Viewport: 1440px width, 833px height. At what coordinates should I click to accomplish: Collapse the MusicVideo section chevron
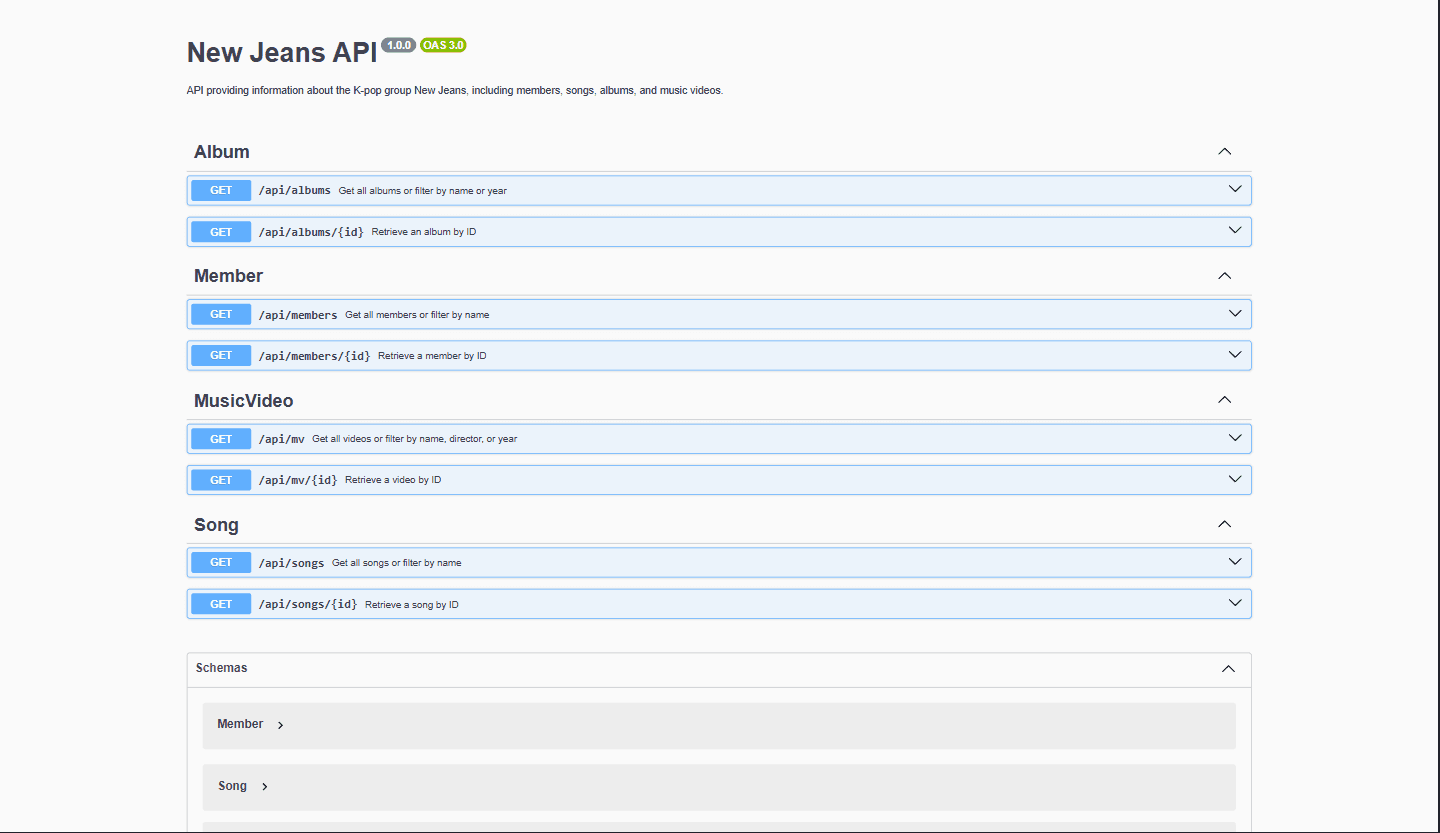(1224, 400)
